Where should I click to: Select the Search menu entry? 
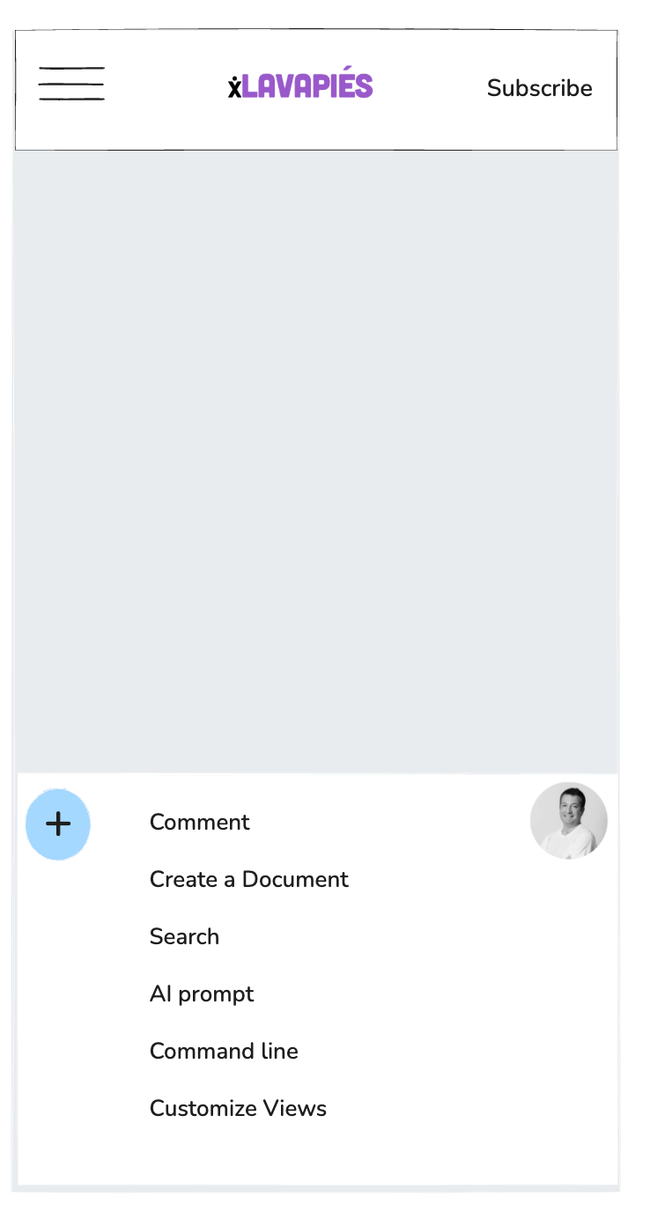[184, 936]
